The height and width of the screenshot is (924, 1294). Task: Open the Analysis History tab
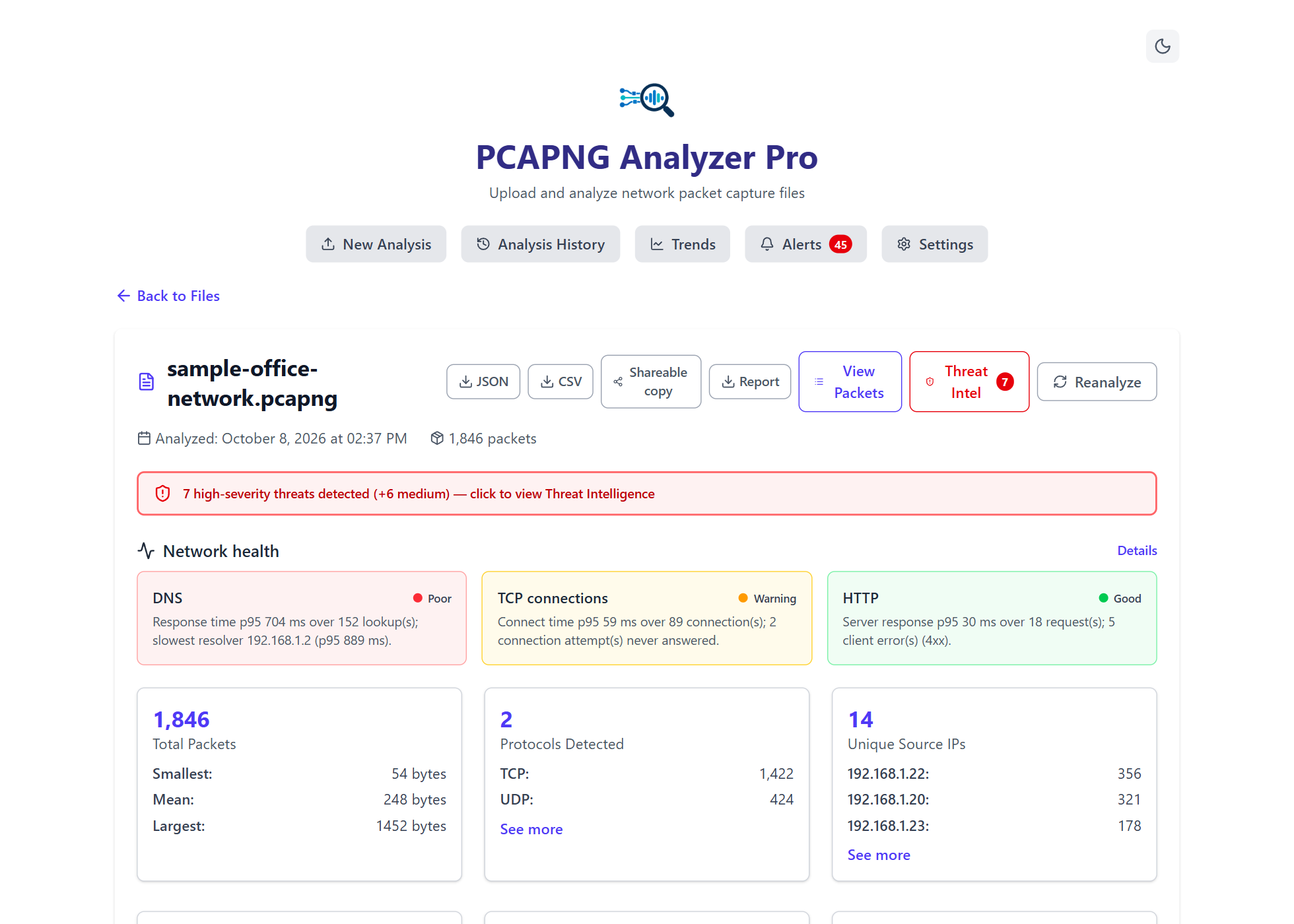[540, 244]
